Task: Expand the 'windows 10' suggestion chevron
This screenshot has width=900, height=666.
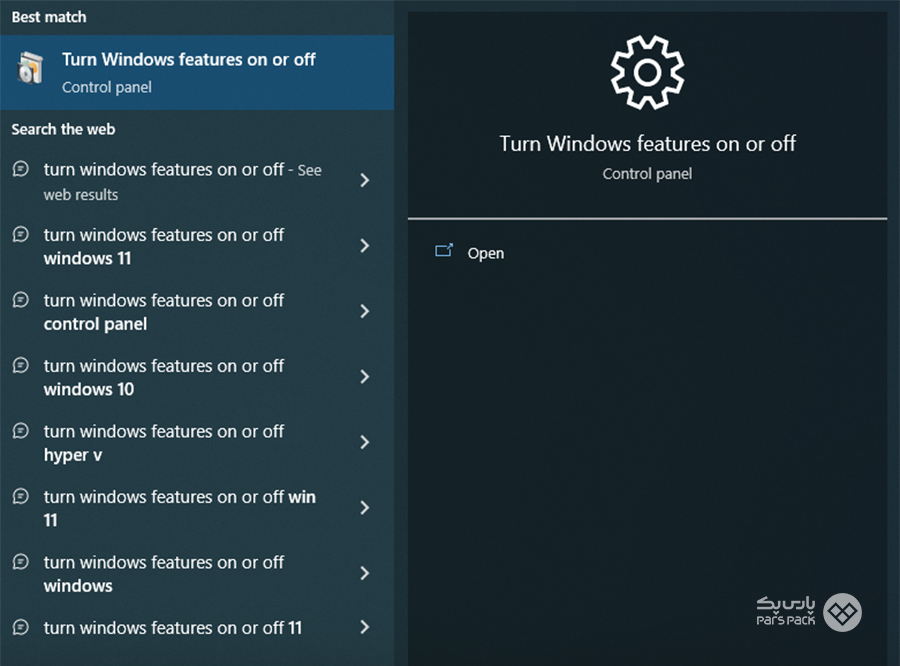Action: coord(364,377)
